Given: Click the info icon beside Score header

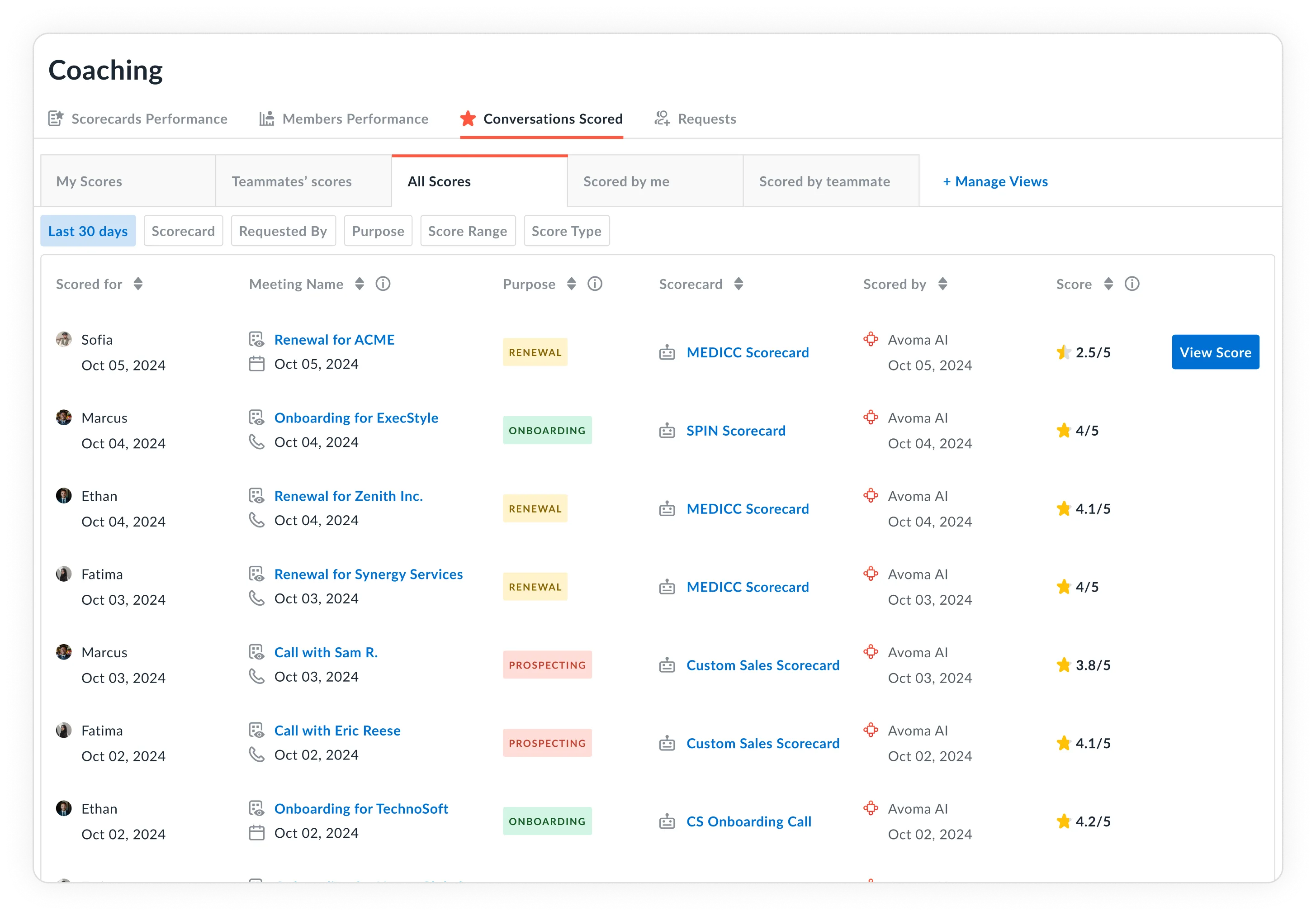Looking at the screenshot, I should [1131, 284].
